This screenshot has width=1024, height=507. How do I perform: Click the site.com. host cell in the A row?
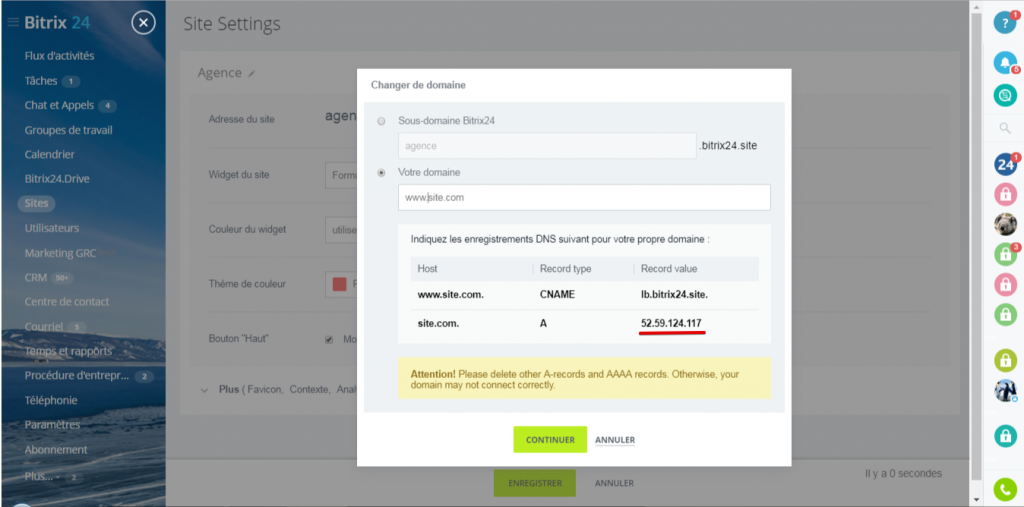(438, 323)
